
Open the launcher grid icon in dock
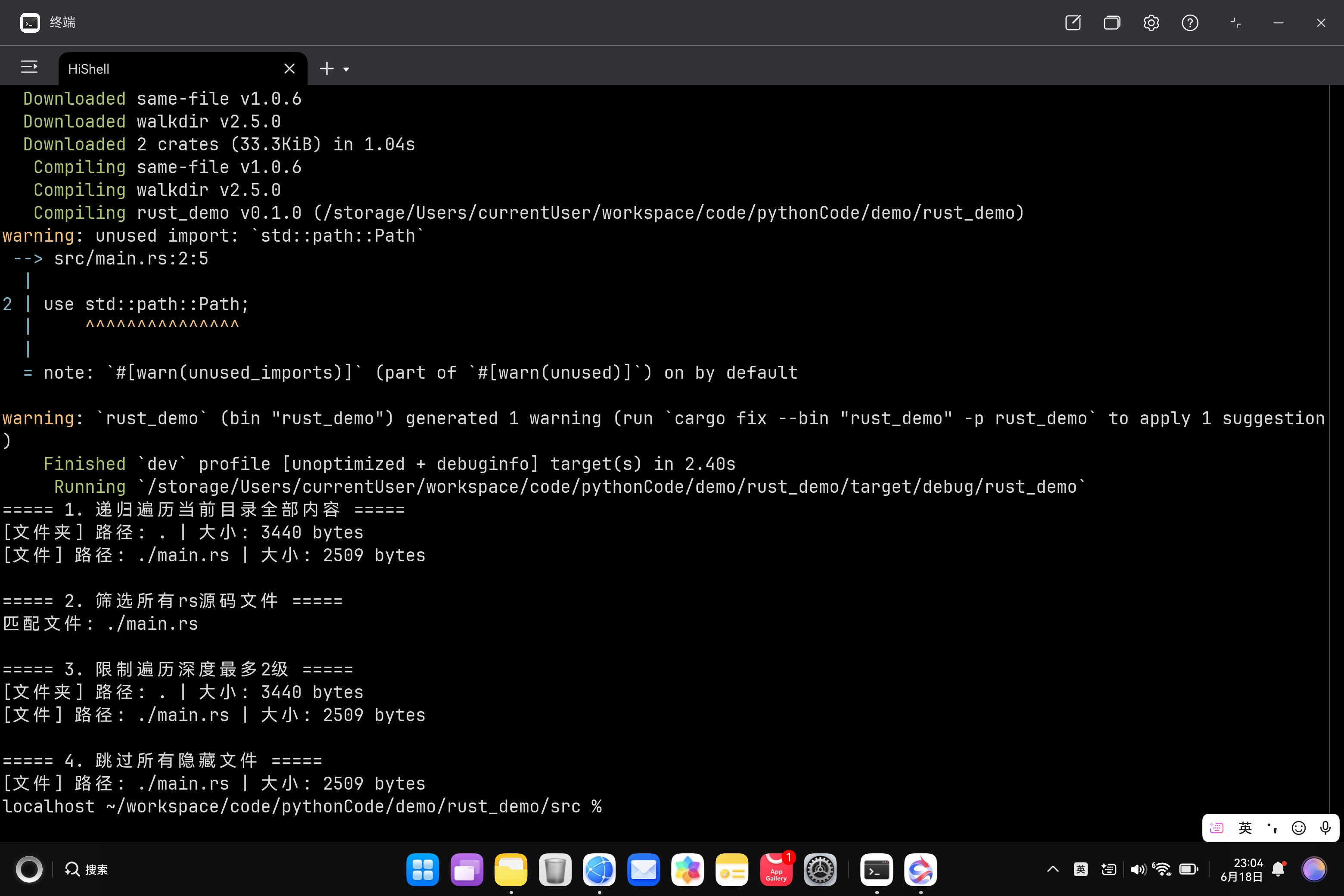pos(422,870)
